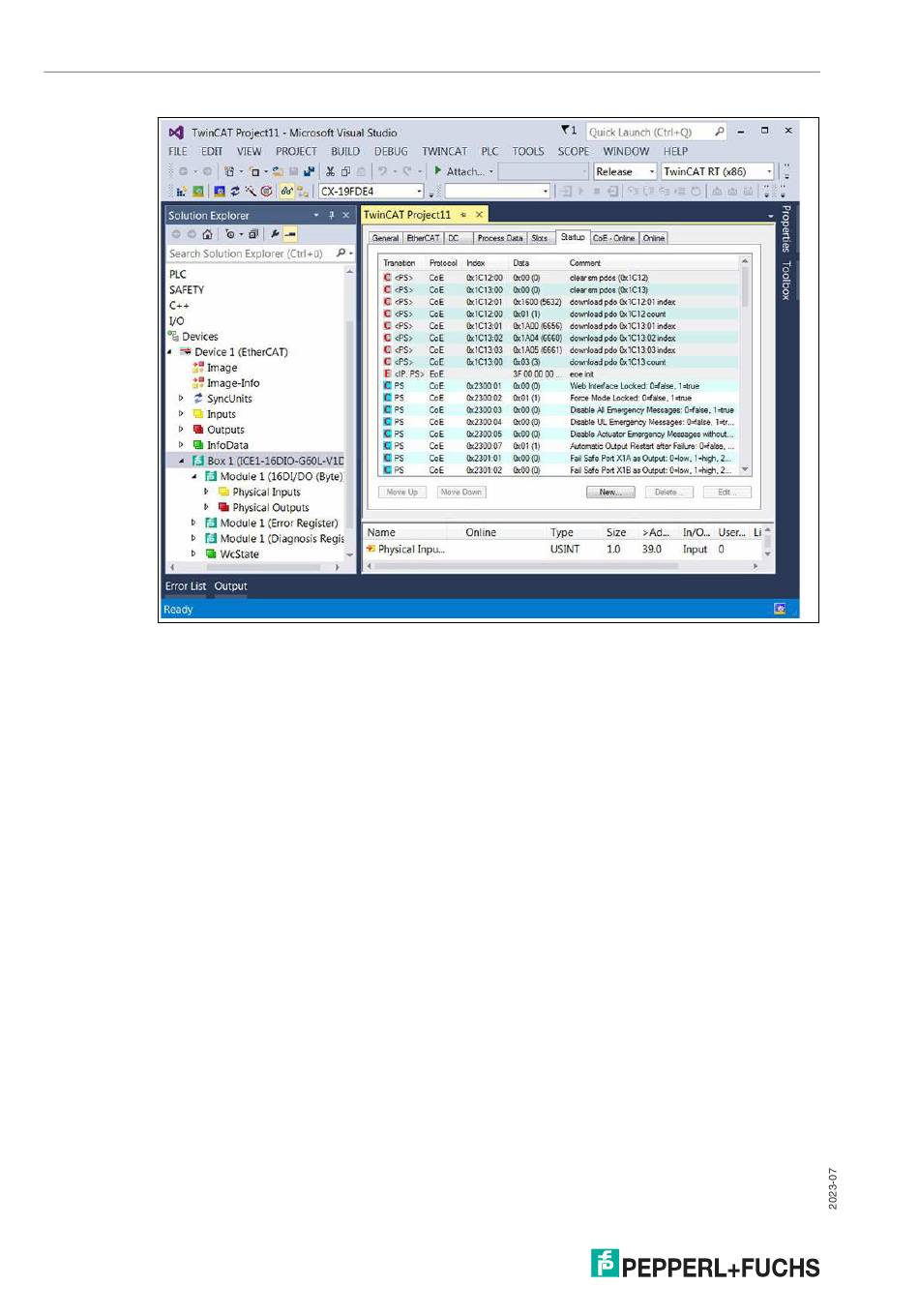Collapse the Device 1 (EtherCAT) node

[169, 351]
